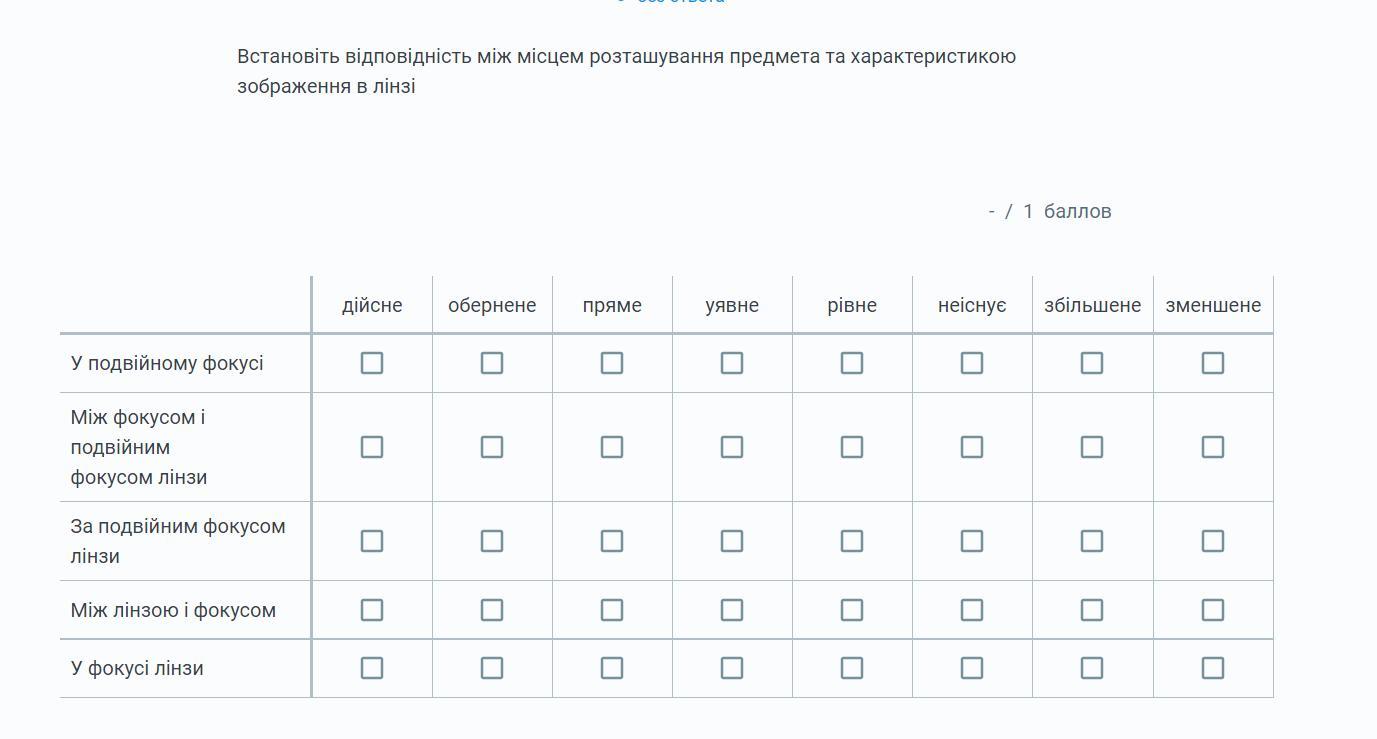Tick 'обернене' for 'За подвійним фокусом лінзи'
Viewport: 1377px width, 739px height.
pyautogui.click(x=491, y=541)
